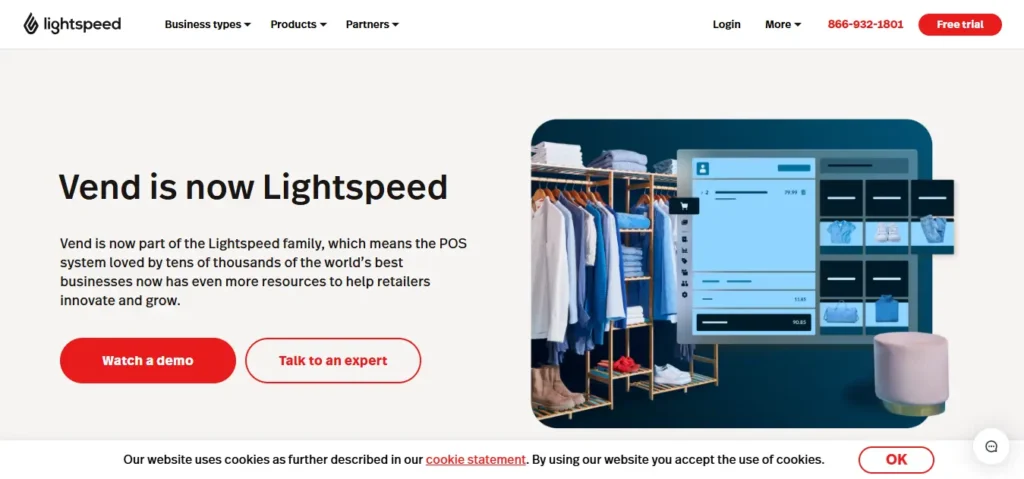Open the cookie statement link
This screenshot has height=479, width=1024.
click(475, 459)
